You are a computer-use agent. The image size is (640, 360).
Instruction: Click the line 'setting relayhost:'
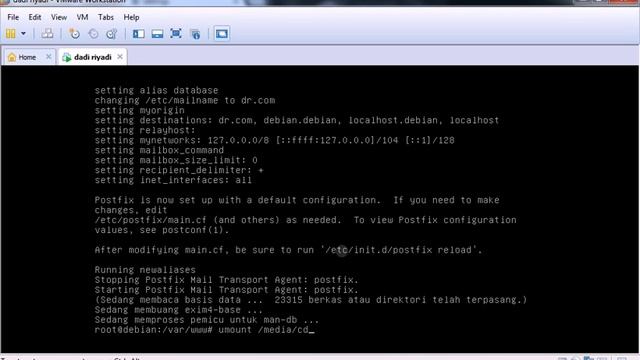click(x=145, y=130)
